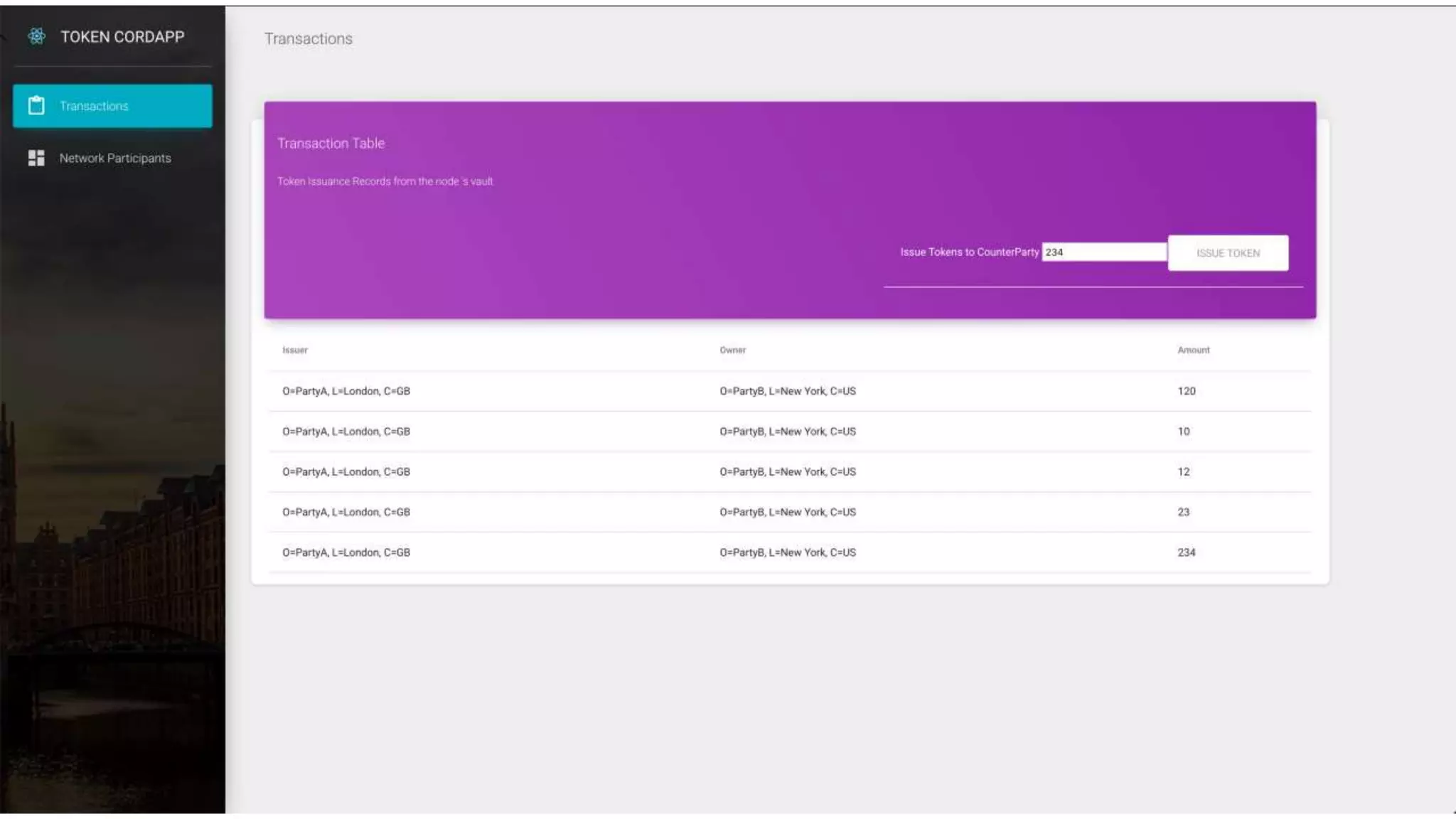The height and width of the screenshot is (819, 1456).
Task: Select the row with amount 10
Action: 789,432
